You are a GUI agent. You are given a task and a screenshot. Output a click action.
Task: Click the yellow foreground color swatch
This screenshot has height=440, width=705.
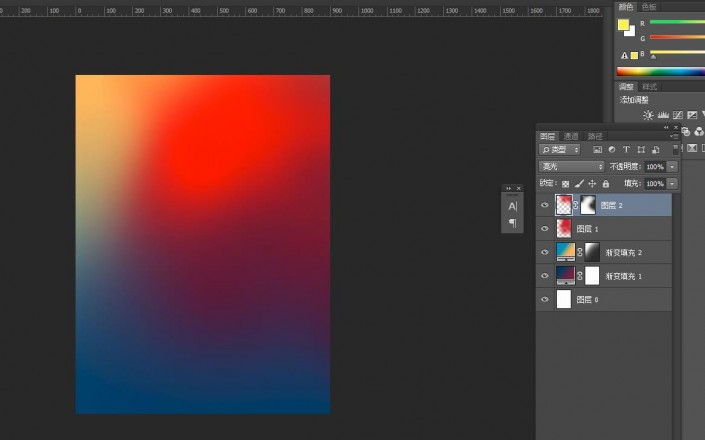(x=623, y=25)
